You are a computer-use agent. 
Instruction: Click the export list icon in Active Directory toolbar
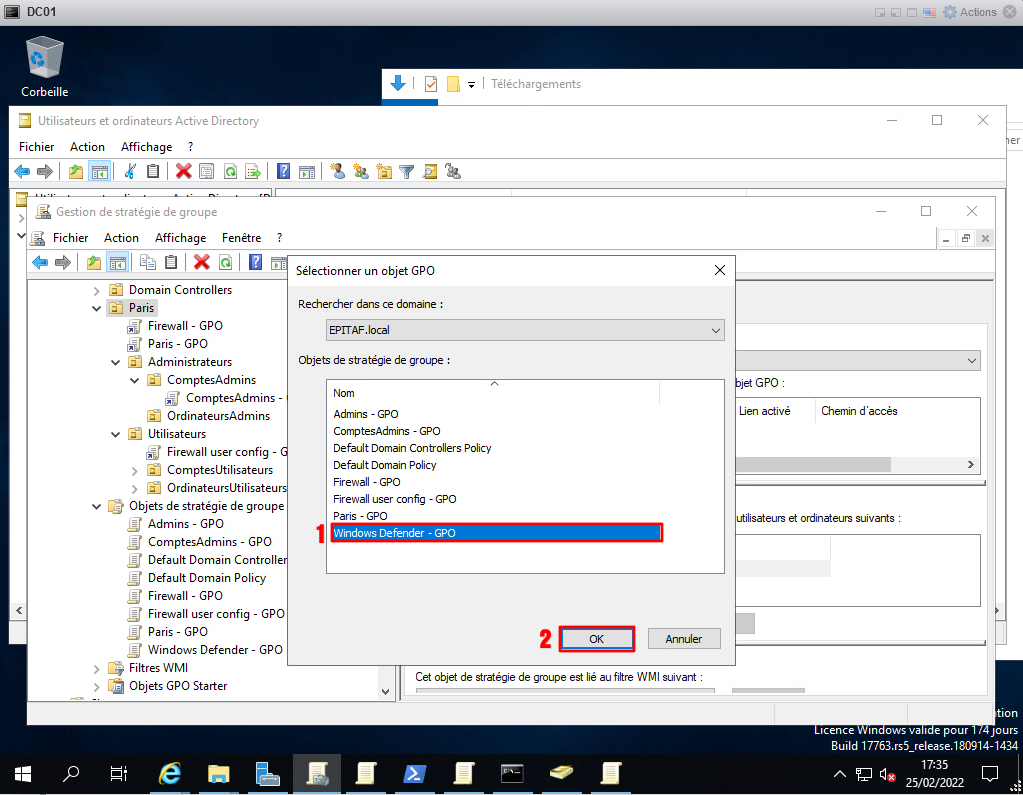pyautogui.click(x=254, y=171)
